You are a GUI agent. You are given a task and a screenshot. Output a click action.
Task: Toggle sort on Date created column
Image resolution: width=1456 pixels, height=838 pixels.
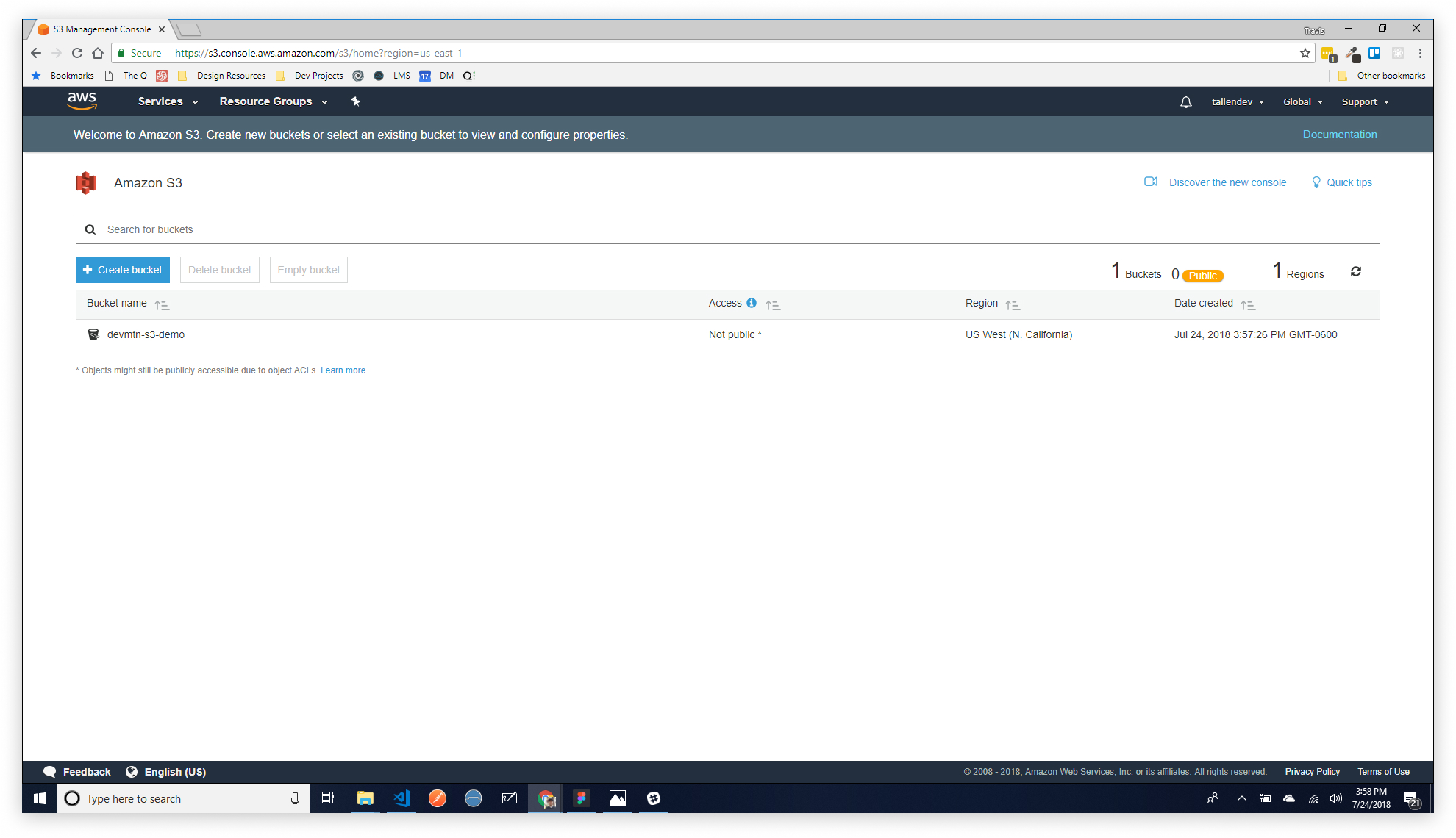click(1248, 304)
